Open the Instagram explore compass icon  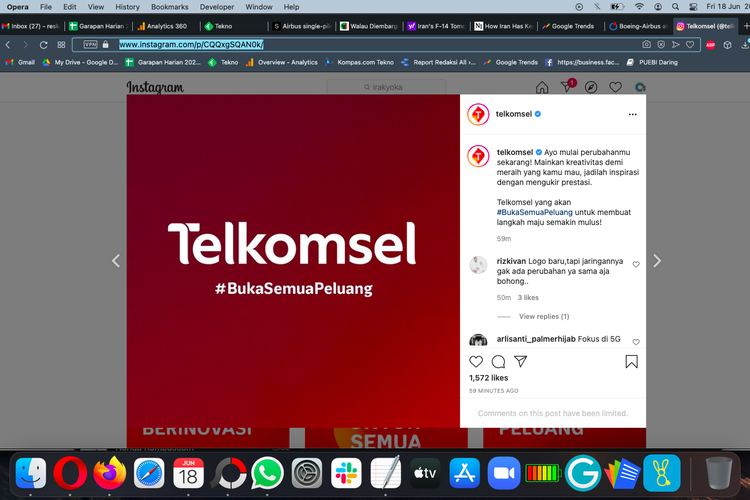point(591,87)
